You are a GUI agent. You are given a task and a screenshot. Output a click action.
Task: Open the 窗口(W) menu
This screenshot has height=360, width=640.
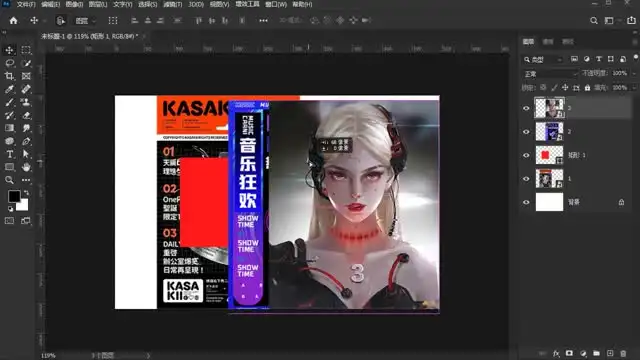coord(276,4)
